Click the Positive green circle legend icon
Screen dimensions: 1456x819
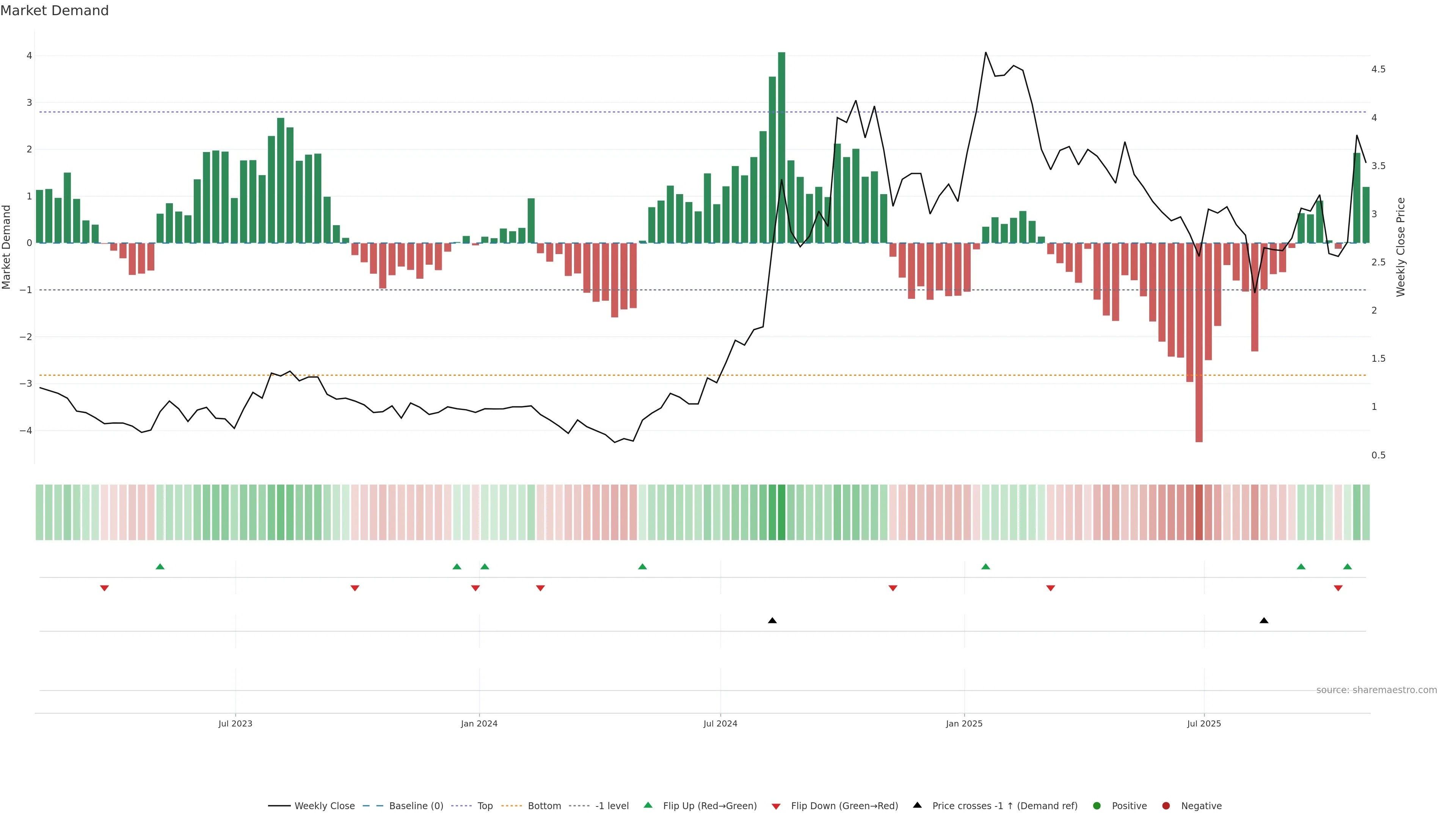coord(1097,806)
